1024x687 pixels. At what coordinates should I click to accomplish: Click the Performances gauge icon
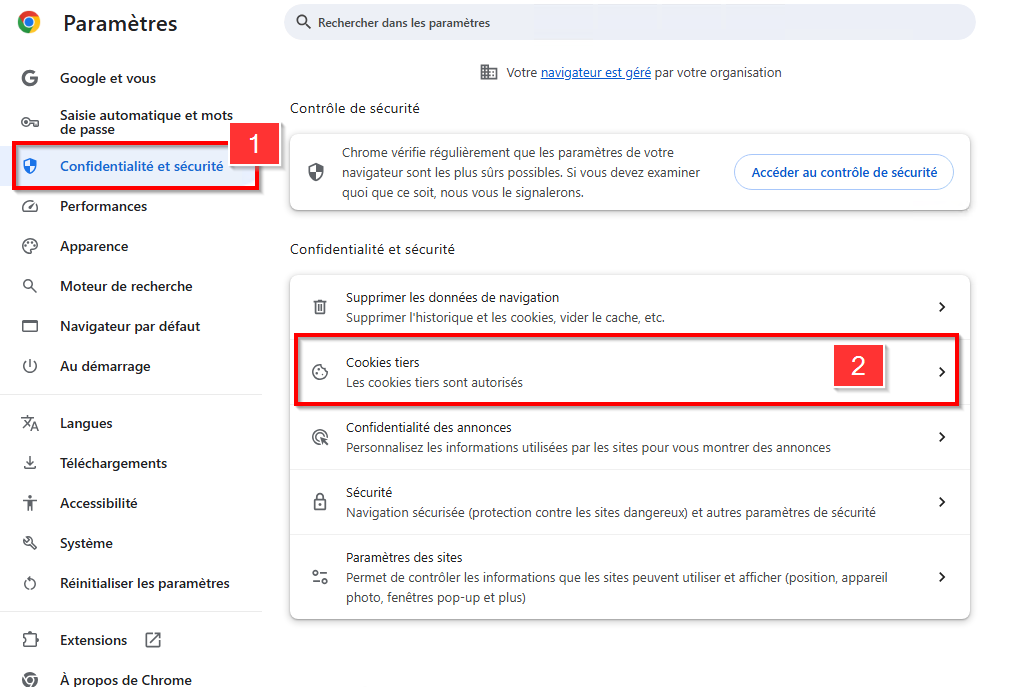pos(30,206)
